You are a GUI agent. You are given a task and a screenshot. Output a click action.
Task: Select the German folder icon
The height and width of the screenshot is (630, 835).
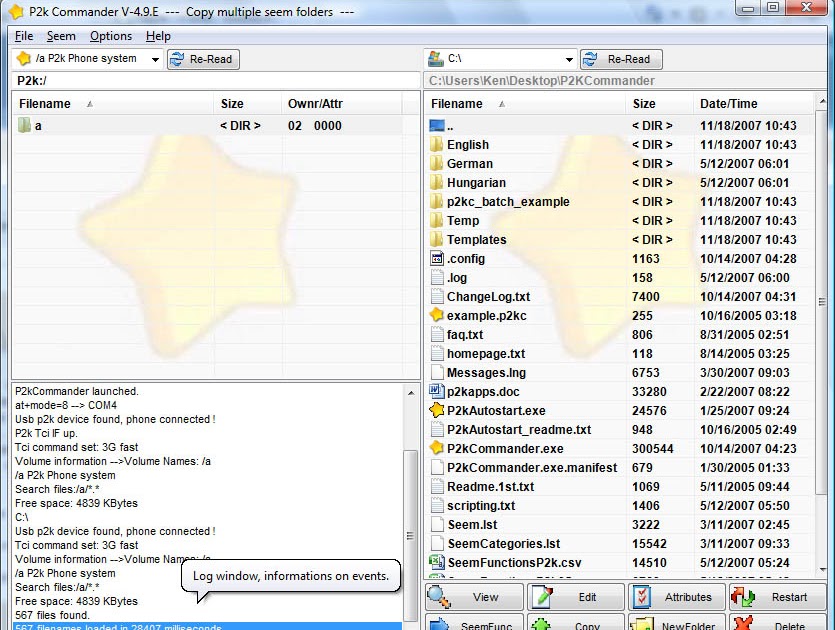(x=436, y=163)
